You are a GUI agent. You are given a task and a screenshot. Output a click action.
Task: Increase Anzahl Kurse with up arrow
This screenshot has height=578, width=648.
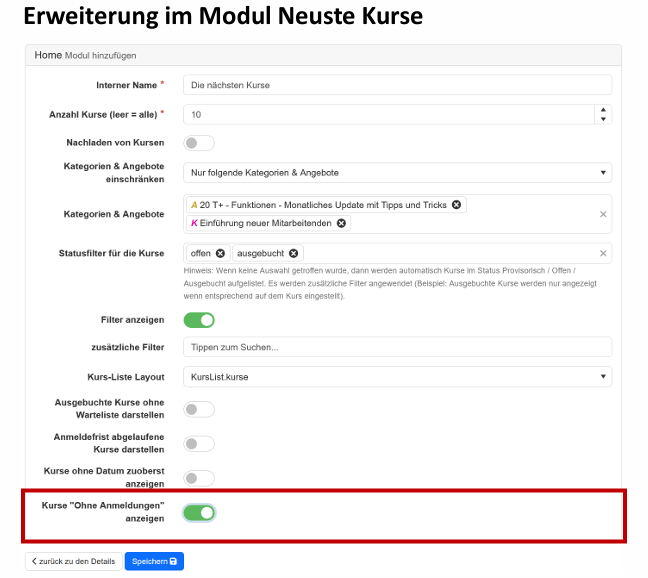tap(603, 110)
